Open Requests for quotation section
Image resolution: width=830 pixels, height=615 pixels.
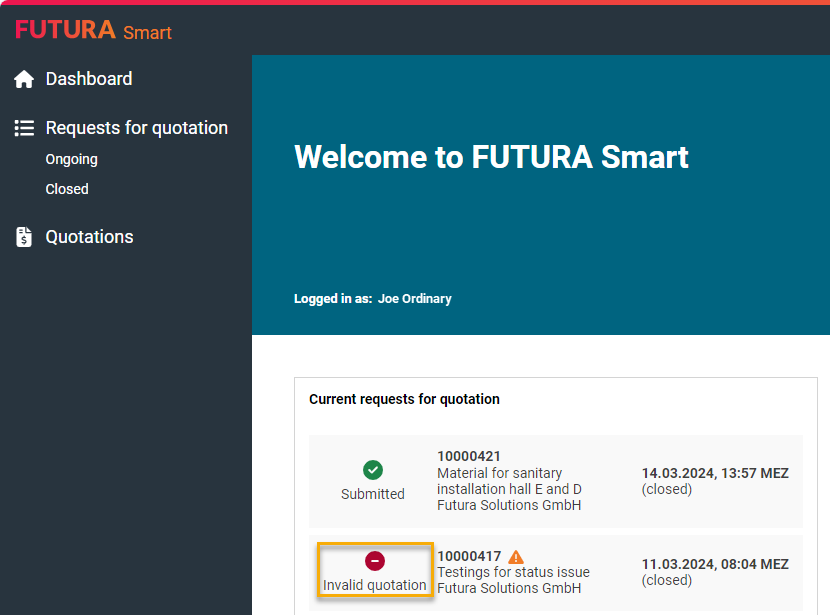pos(136,128)
